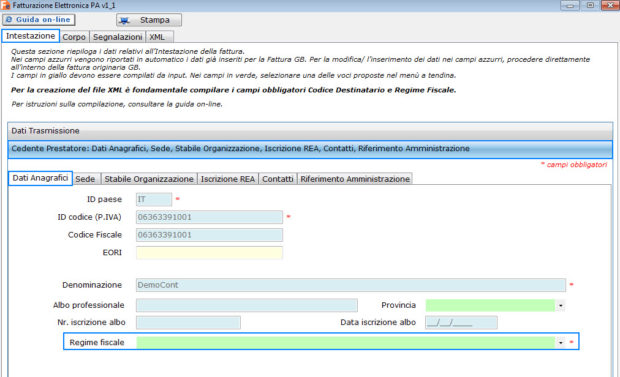
Task: Click the Denominazione field with DemoCont
Action: click(x=351, y=285)
